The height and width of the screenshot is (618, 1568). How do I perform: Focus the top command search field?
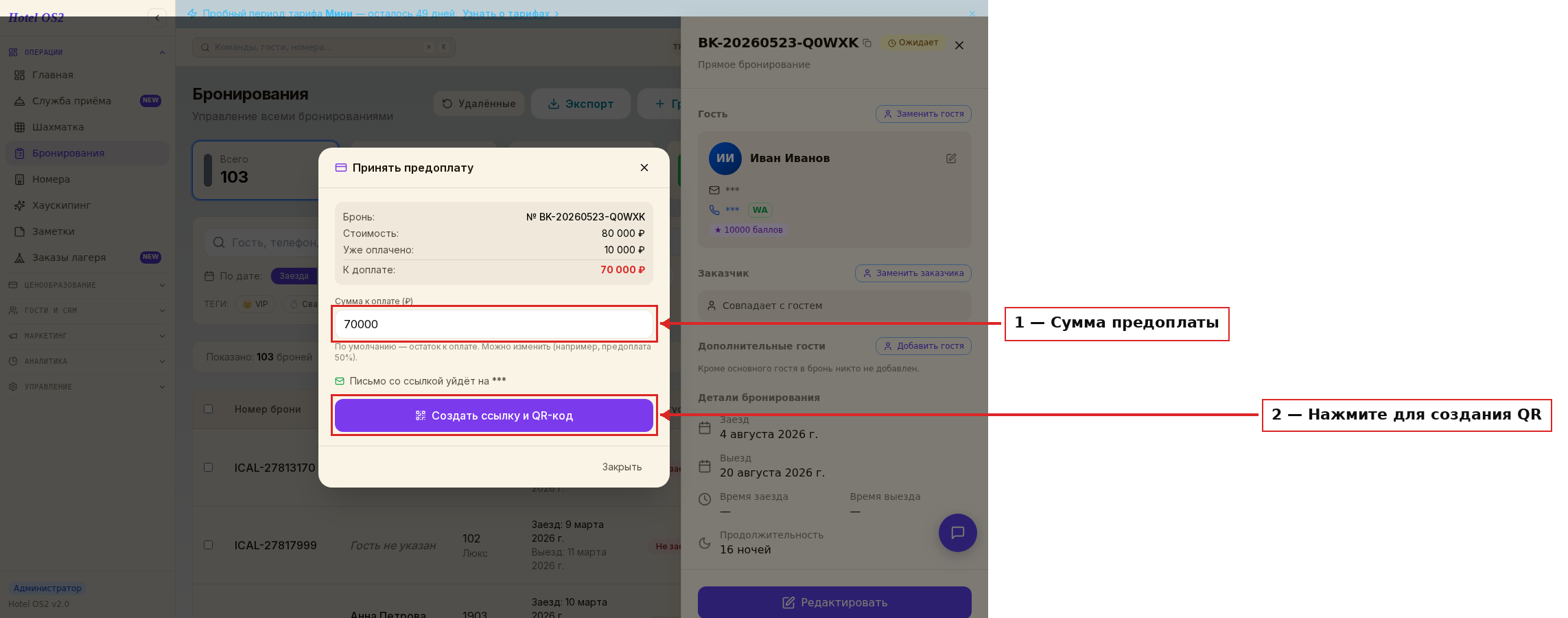tap(324, 47)
